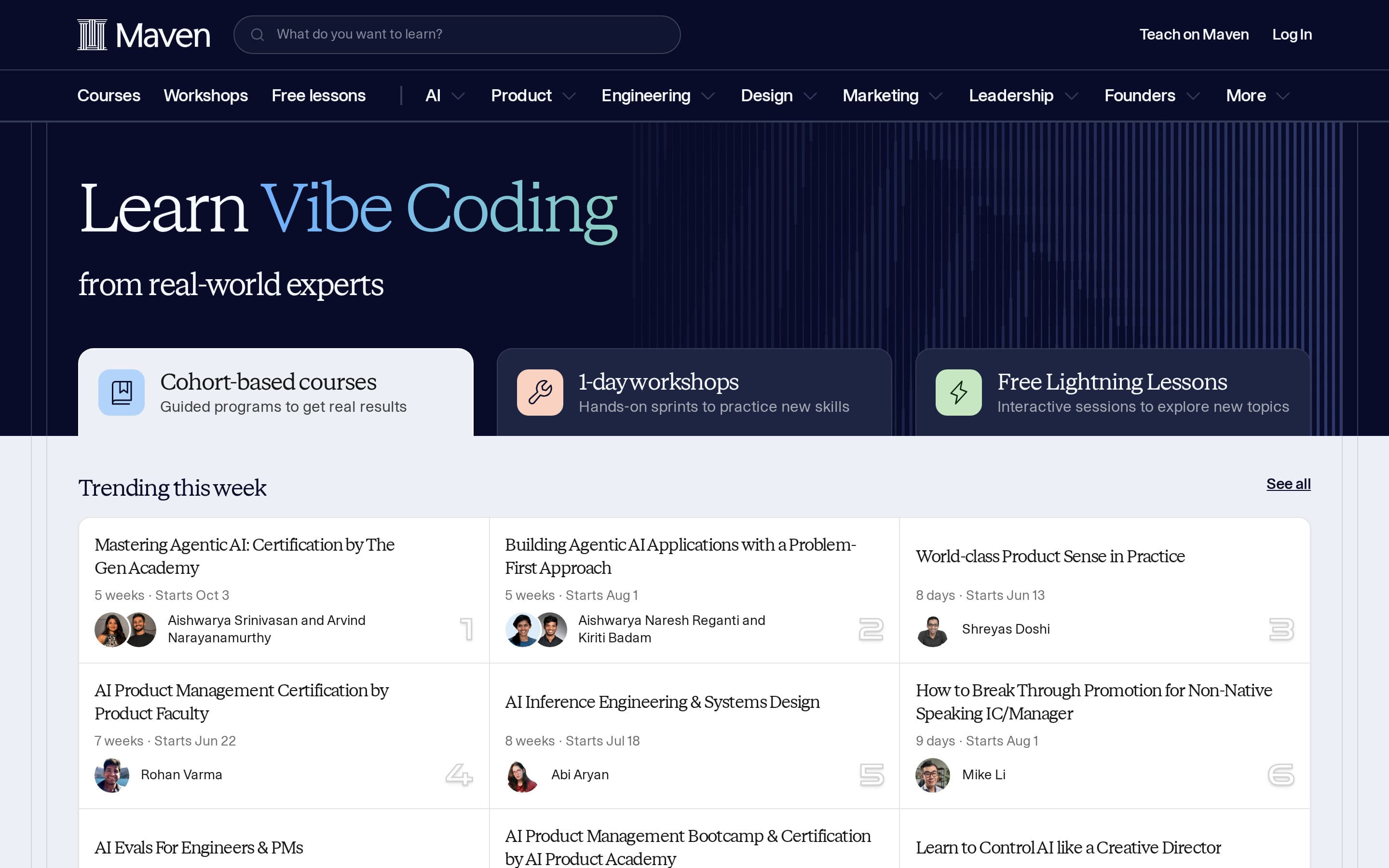Click '9 days · Starts Aug 1' text

[977, 741]
